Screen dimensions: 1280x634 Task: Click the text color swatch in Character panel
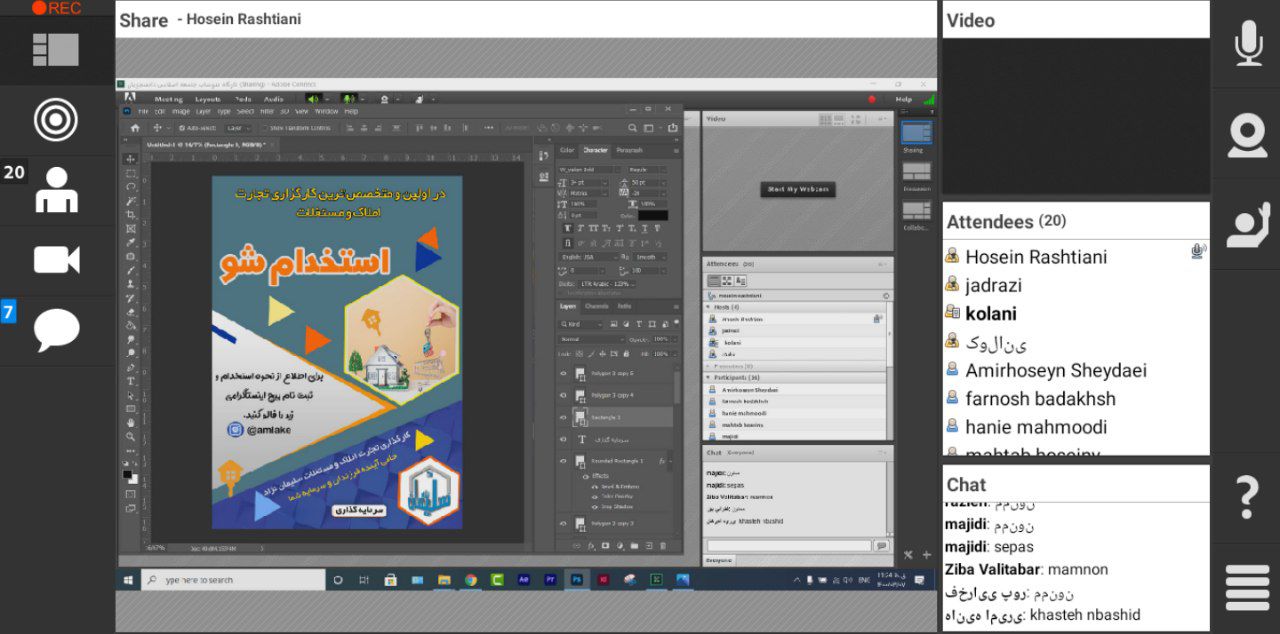tap(653, 215)
